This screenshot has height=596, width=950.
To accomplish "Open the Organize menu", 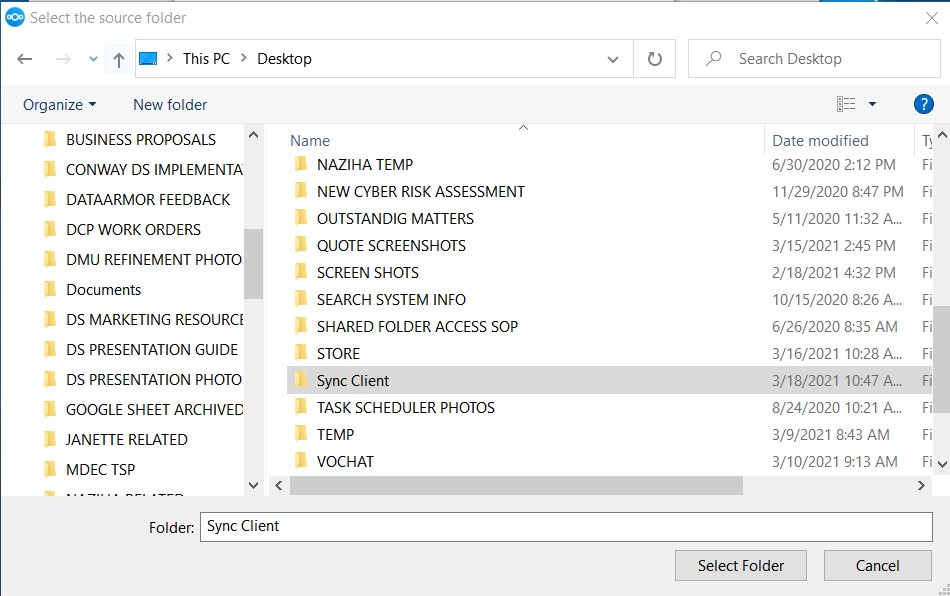I will tap(60, 104).
